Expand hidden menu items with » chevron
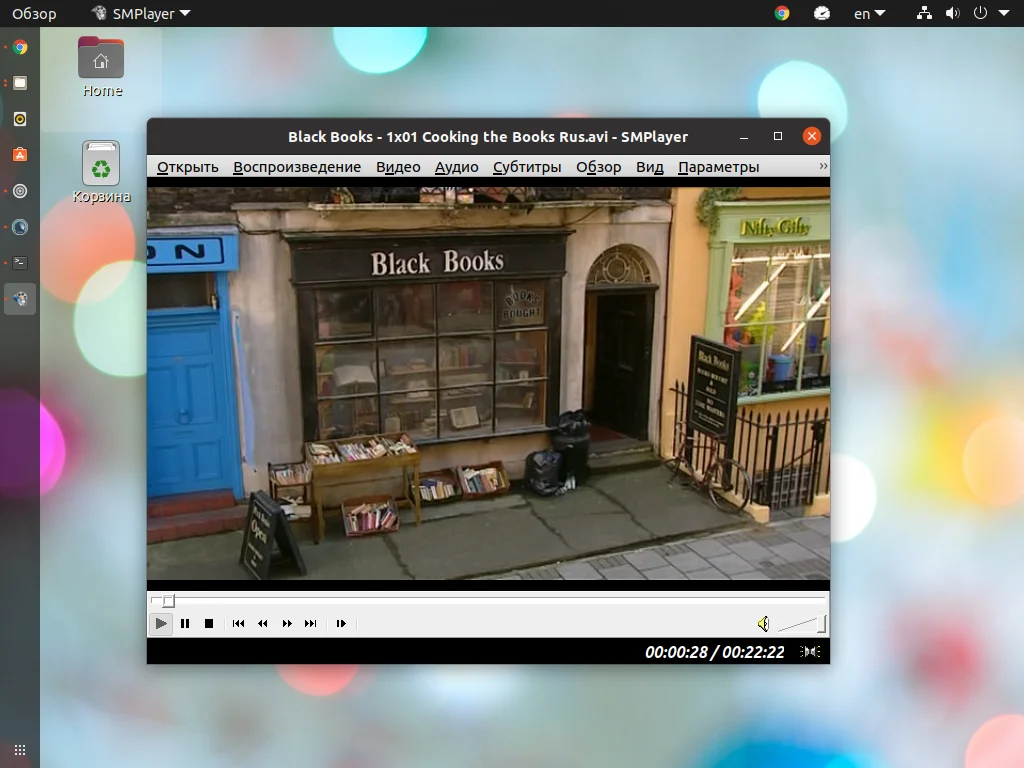 point(823,167)
